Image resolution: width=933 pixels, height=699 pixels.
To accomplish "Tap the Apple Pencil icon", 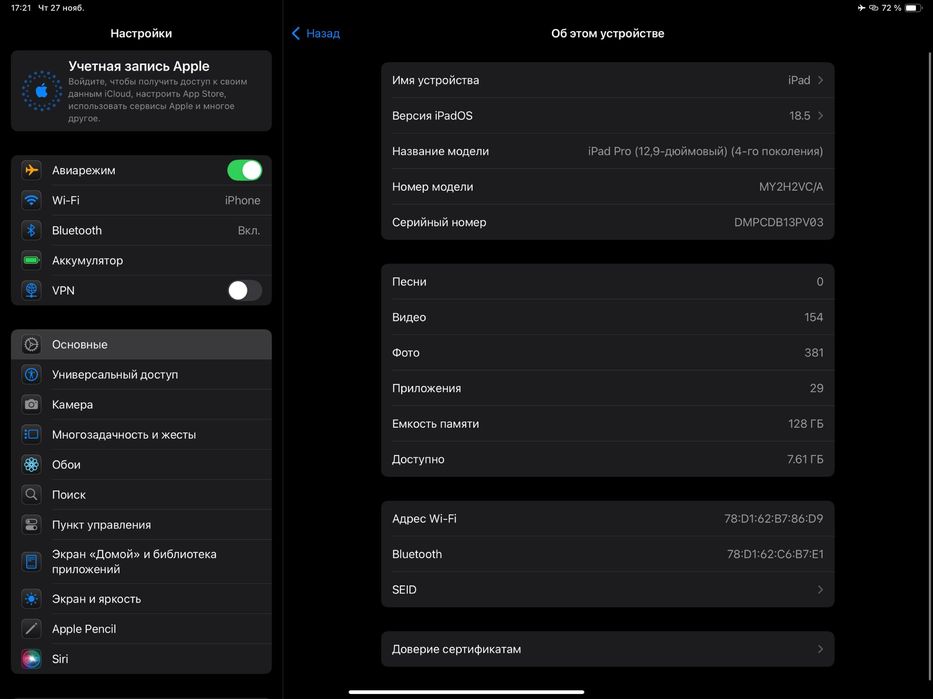I will [32, 629].
